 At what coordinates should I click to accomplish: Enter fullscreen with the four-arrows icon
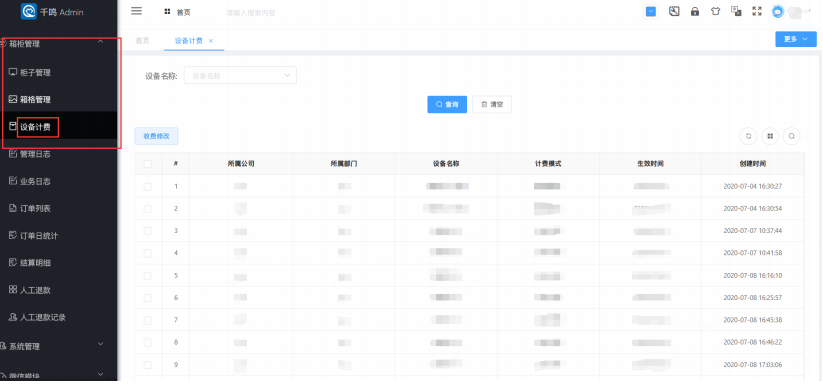coord(756,11)
